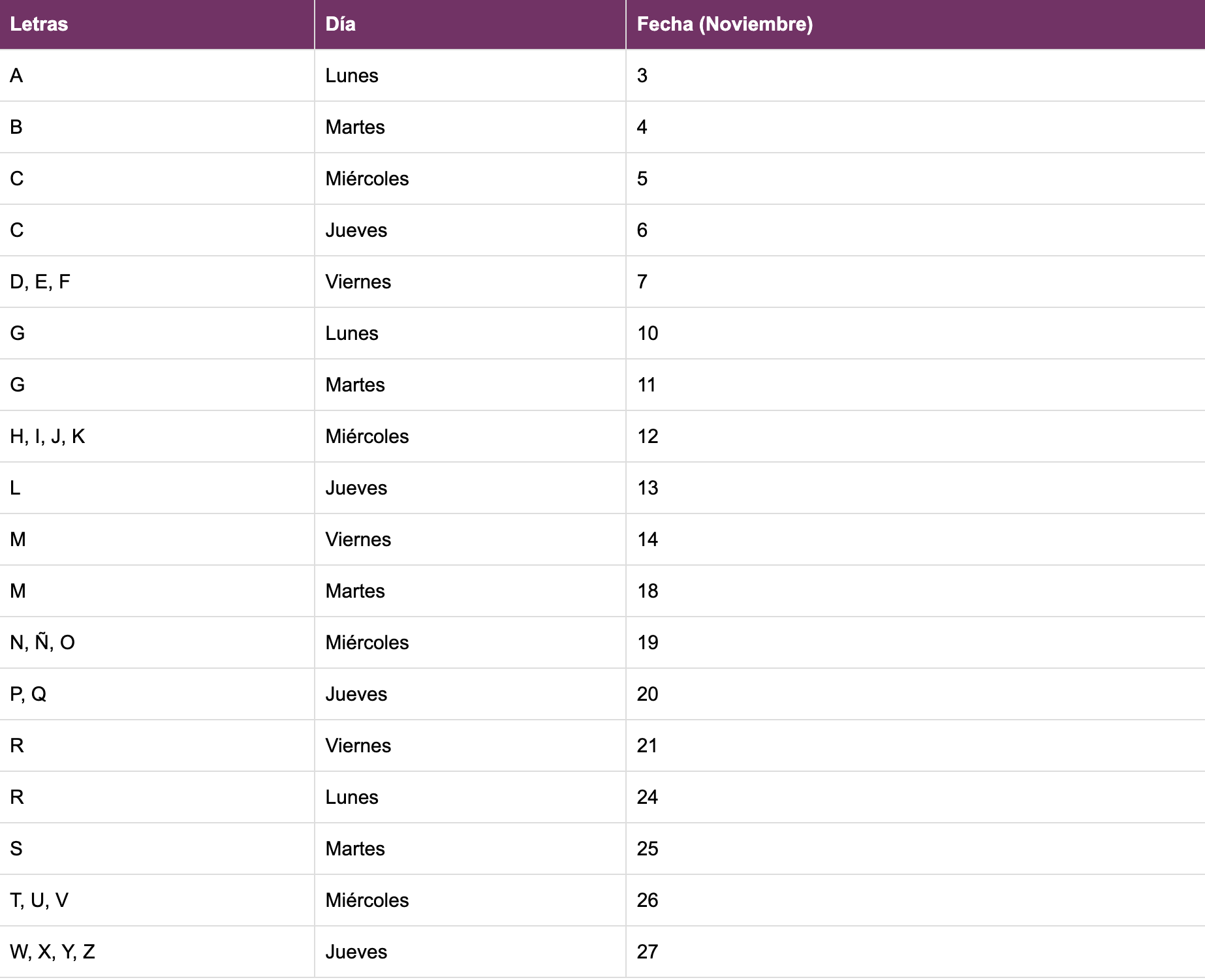Select Viernes in the row dated 14
The height and width of the screenshot is (980, 1205).
(358, 540)
